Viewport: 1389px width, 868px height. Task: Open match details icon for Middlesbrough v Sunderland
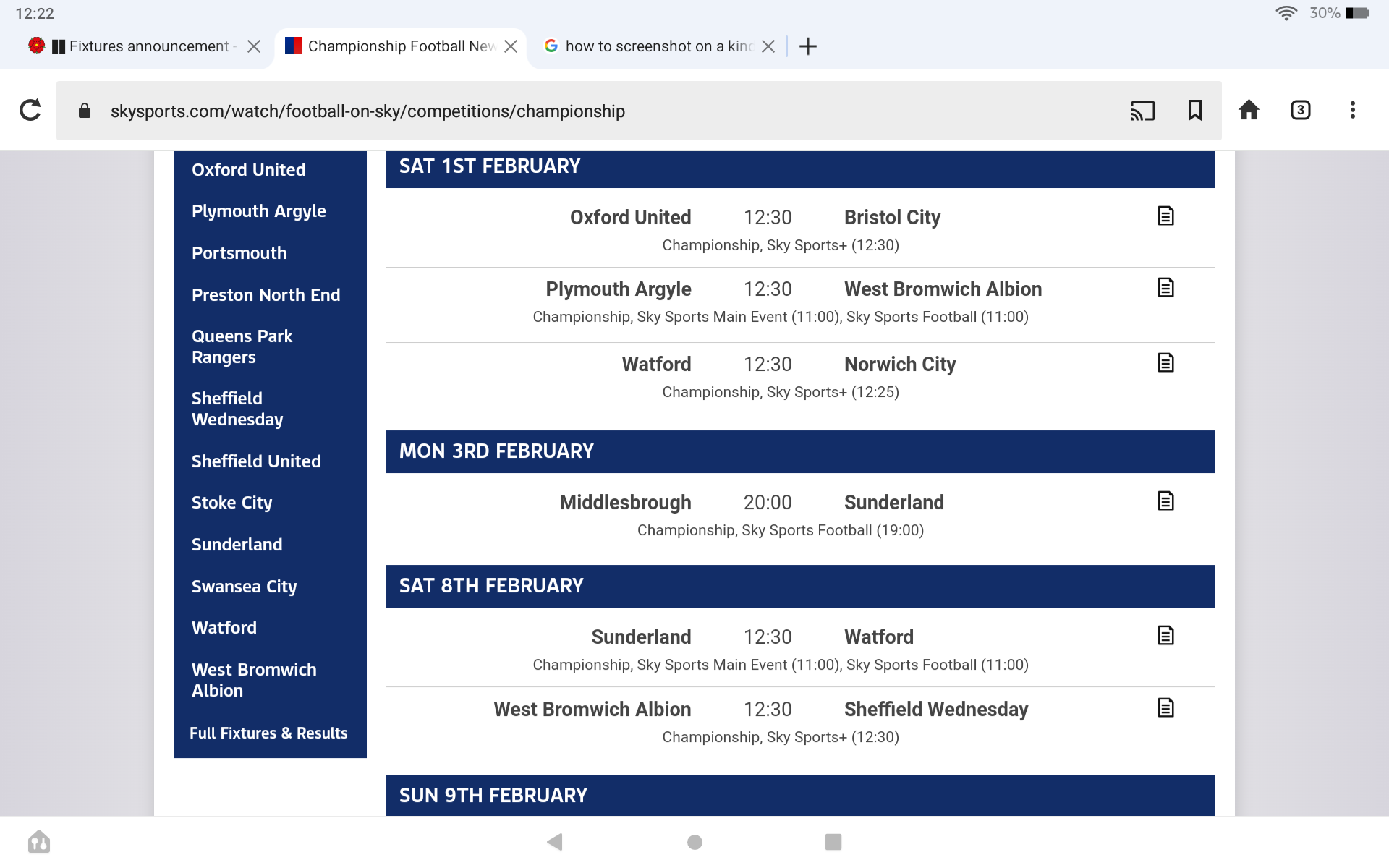coord(1165,501)
